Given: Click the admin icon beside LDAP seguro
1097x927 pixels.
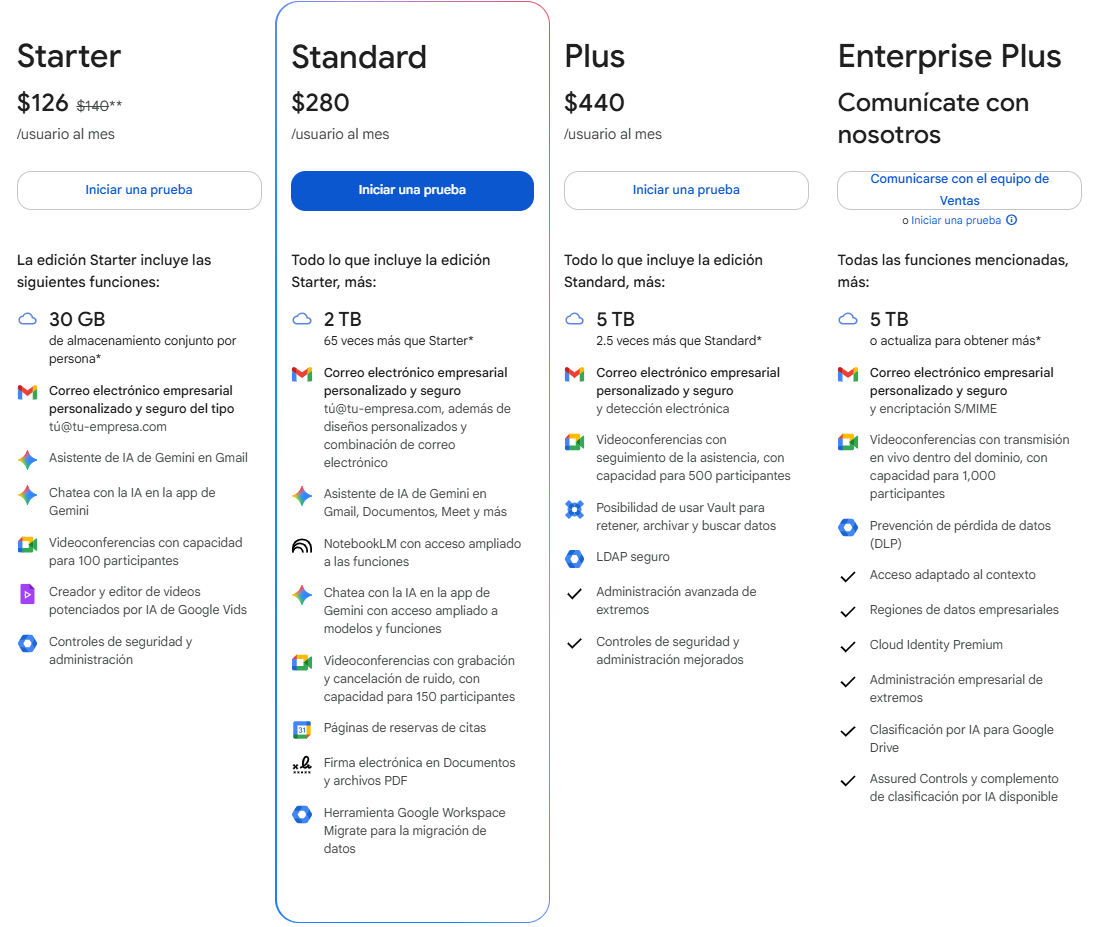Looking at the screenshot, I should click(x=574, y=558).
